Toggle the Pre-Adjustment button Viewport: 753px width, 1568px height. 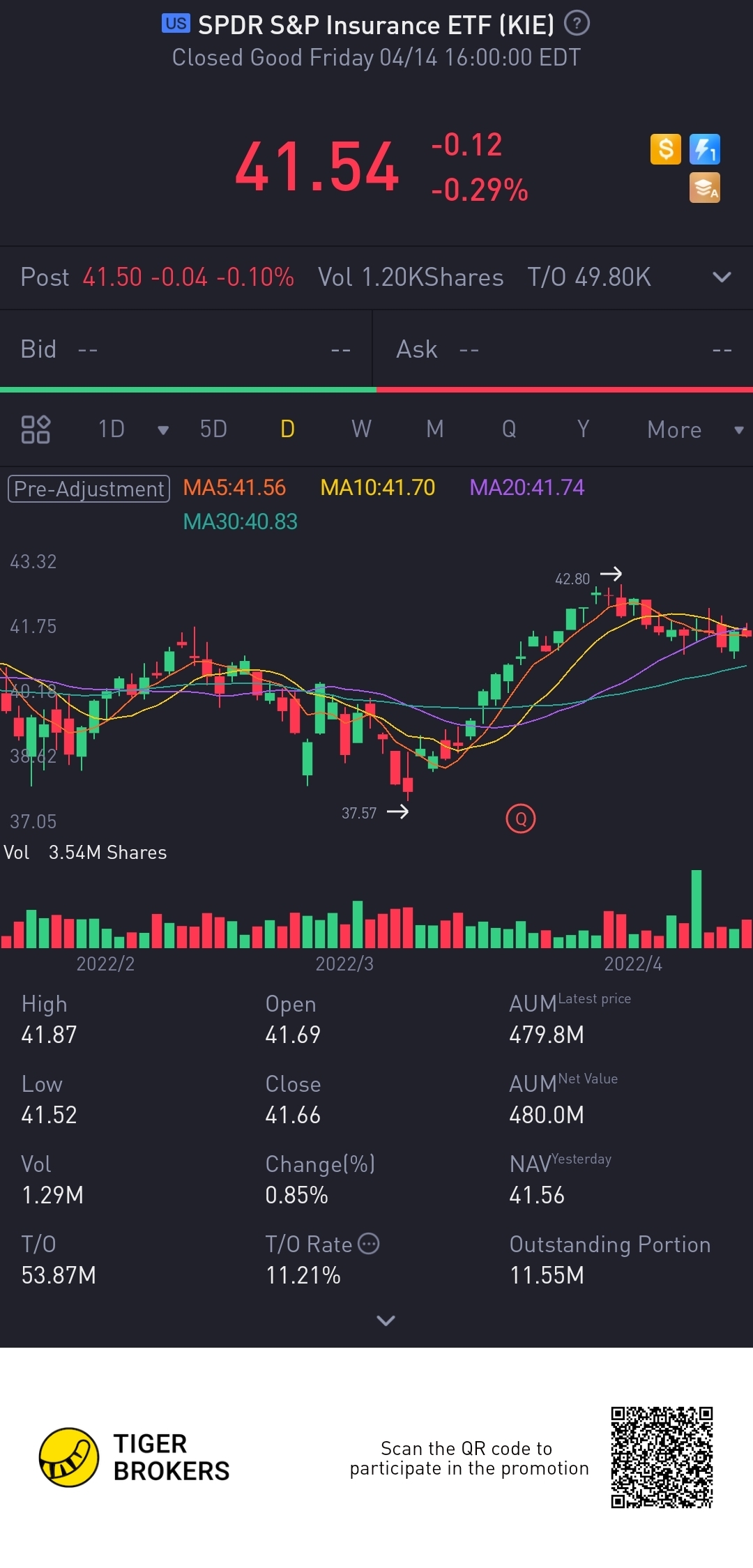coord(89,489)
